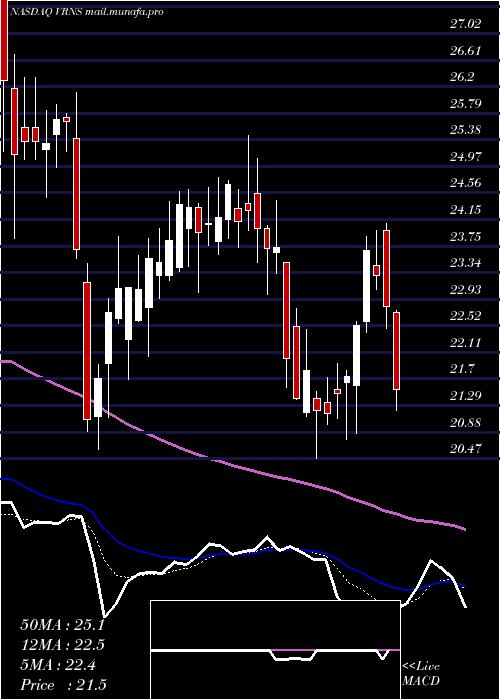Click the last red candlestick on the right

396,351
